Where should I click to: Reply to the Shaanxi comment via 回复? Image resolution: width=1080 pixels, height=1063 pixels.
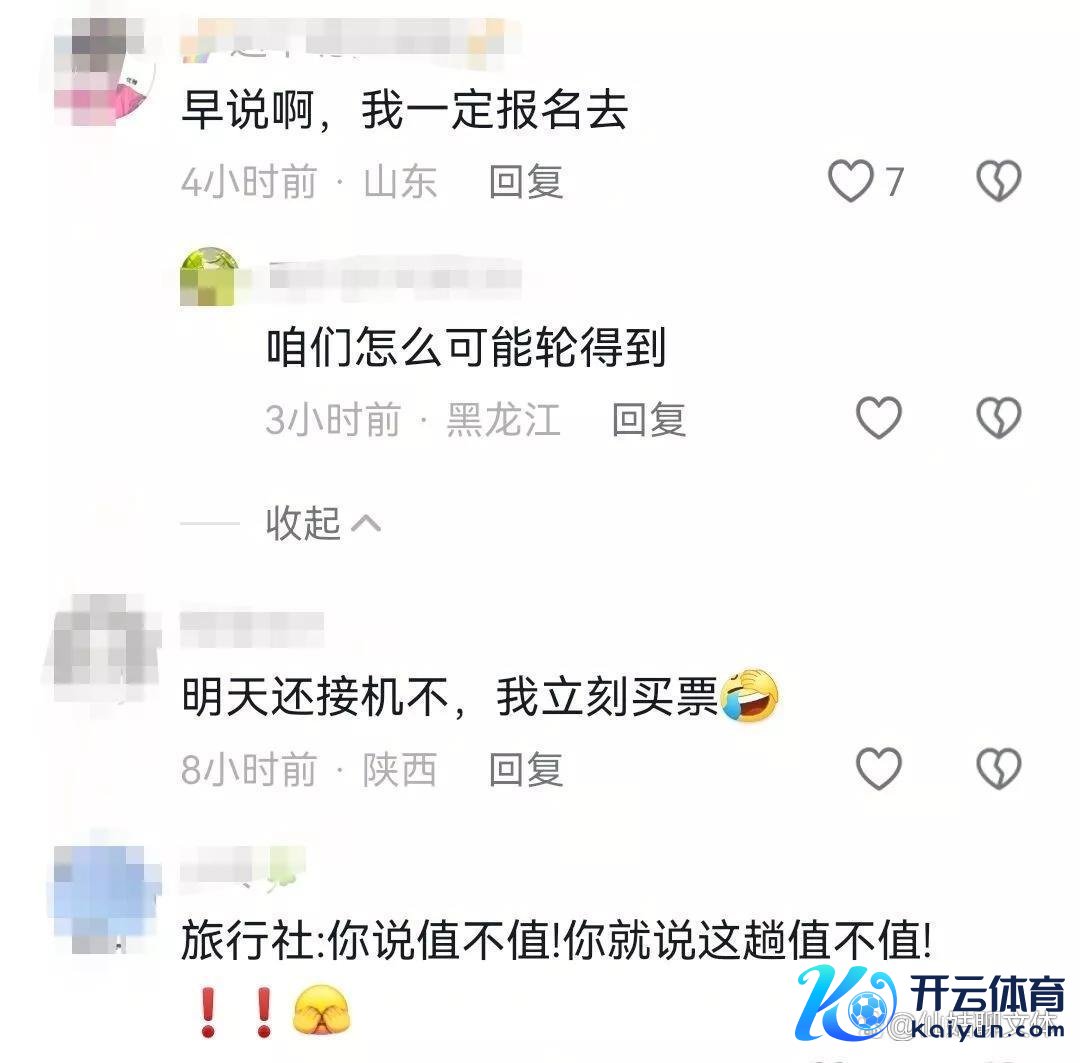point(526,770)
